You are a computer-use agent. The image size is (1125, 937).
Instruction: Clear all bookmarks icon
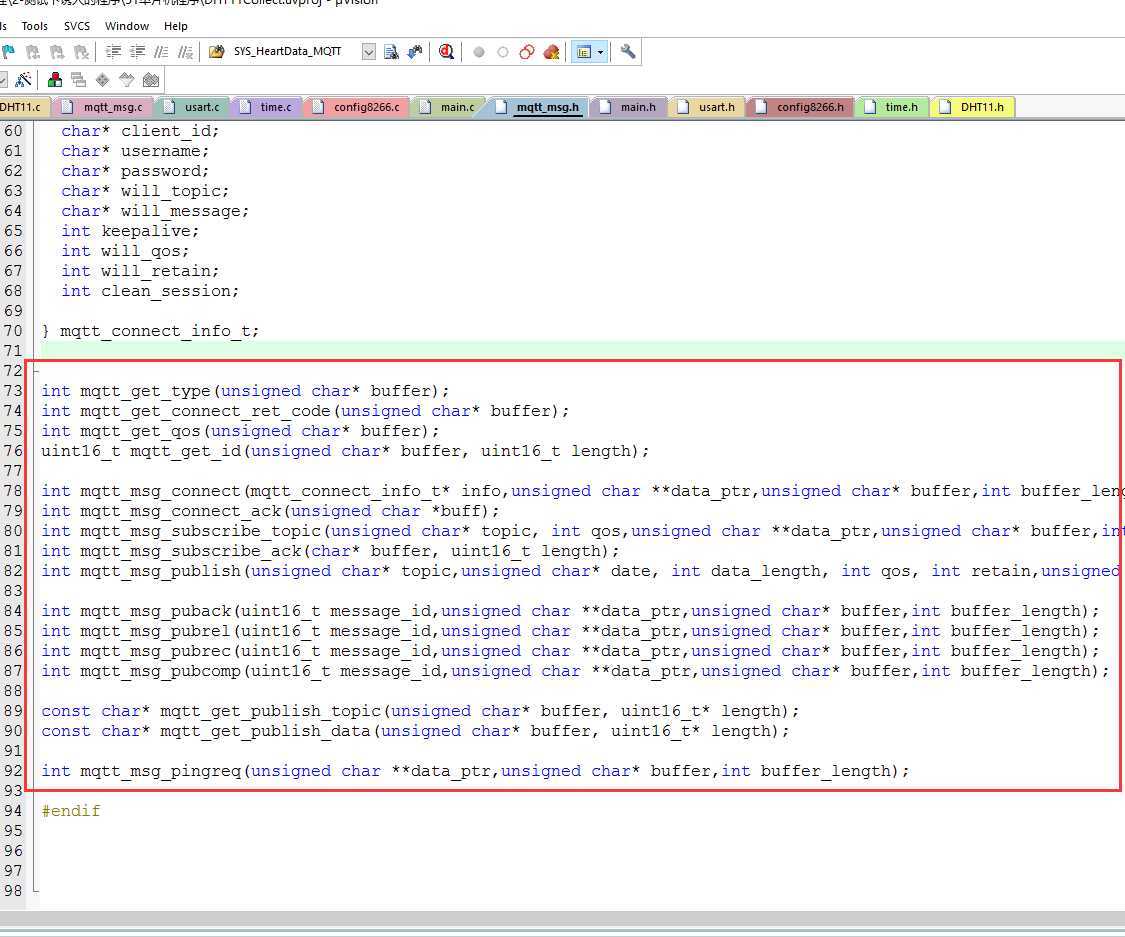pos(82,52)
